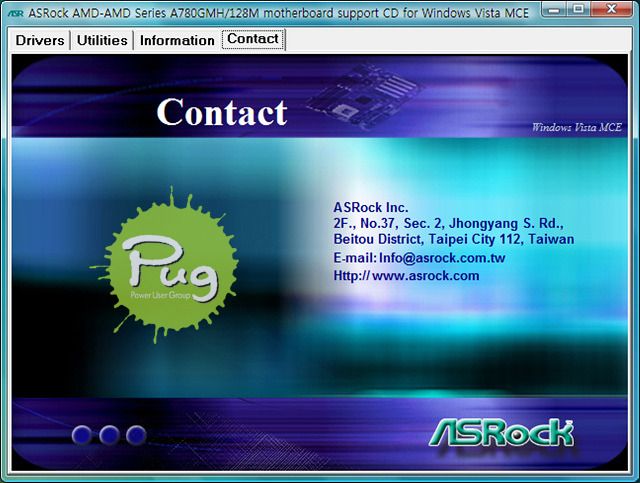
Task: Open the www.asrock.com link
Action: 426,276
